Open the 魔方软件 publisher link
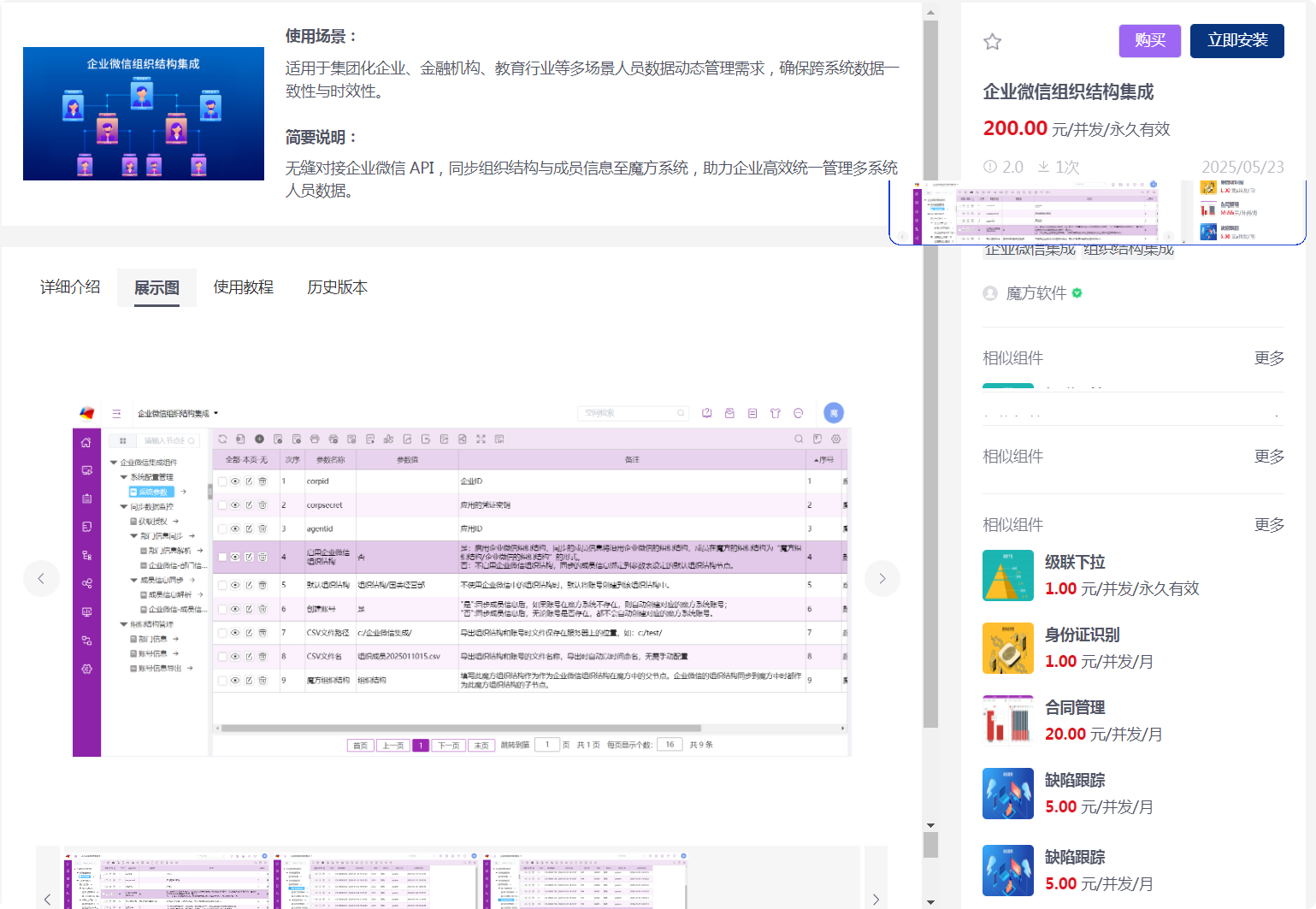This screenshot has height=909, width=1316. 1036,293
